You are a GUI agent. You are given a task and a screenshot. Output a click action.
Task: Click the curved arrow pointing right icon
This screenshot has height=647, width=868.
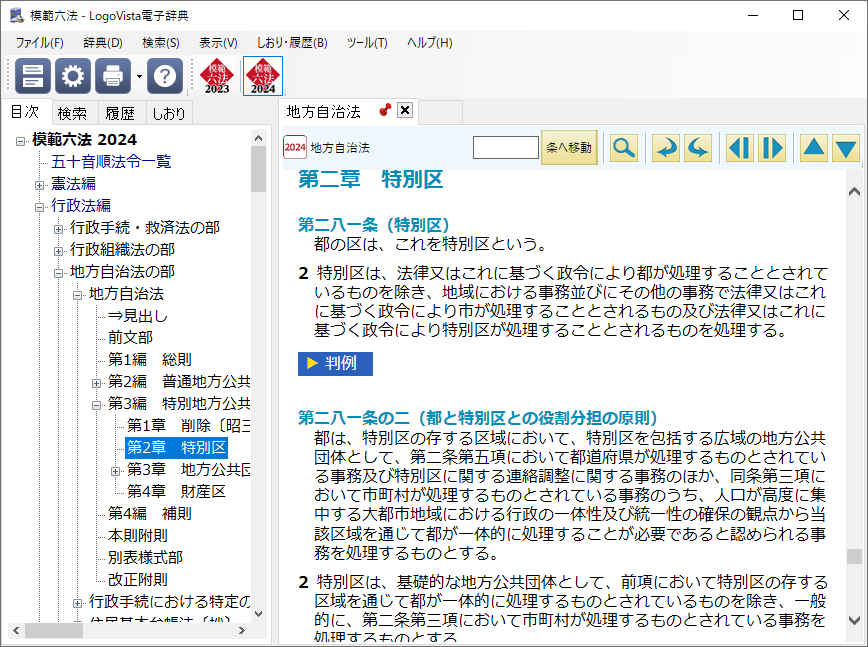pos(665,148)
